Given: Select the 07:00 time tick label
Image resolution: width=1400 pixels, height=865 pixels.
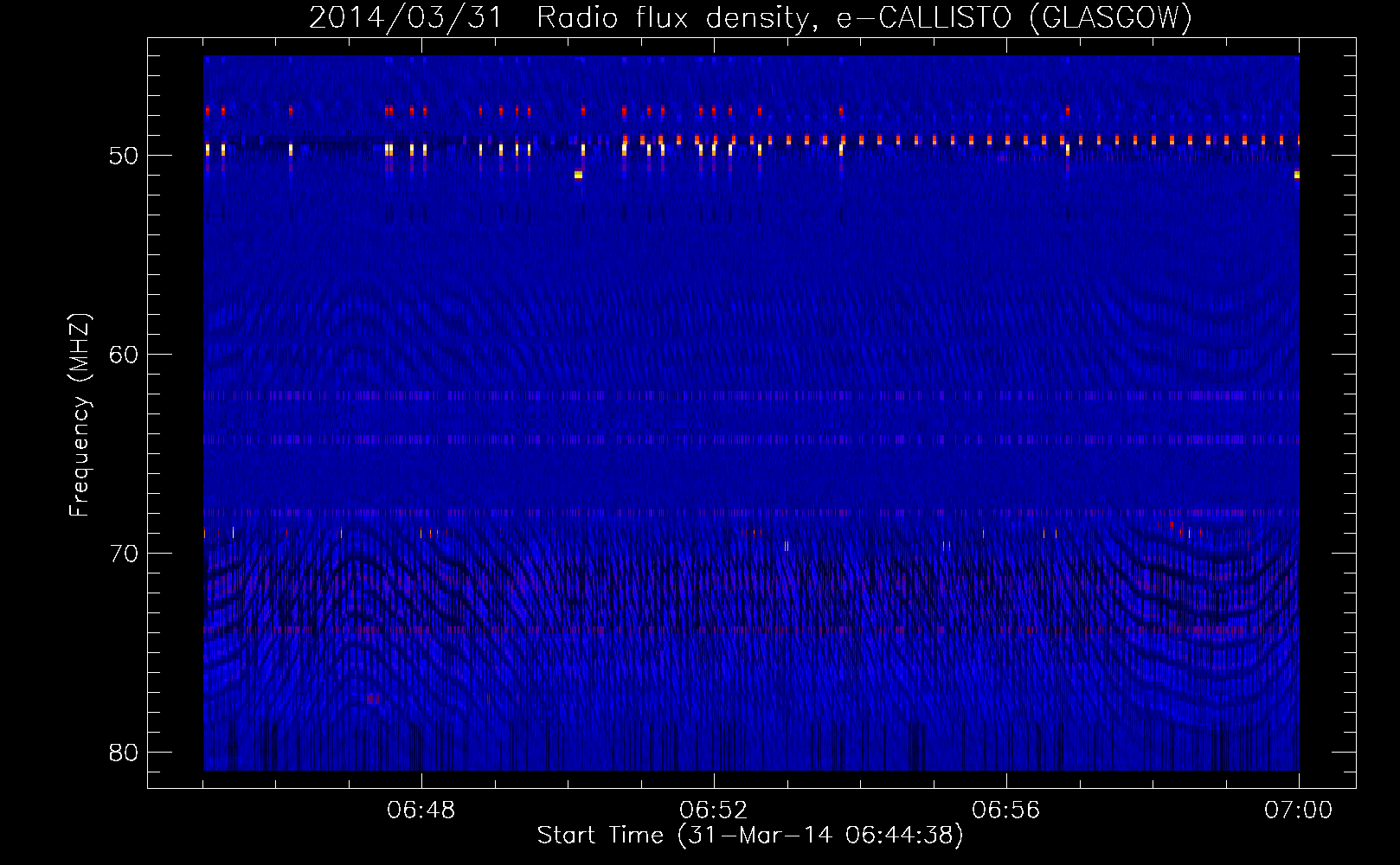Looking at the screenshot, I should [x=1299, y=811].
